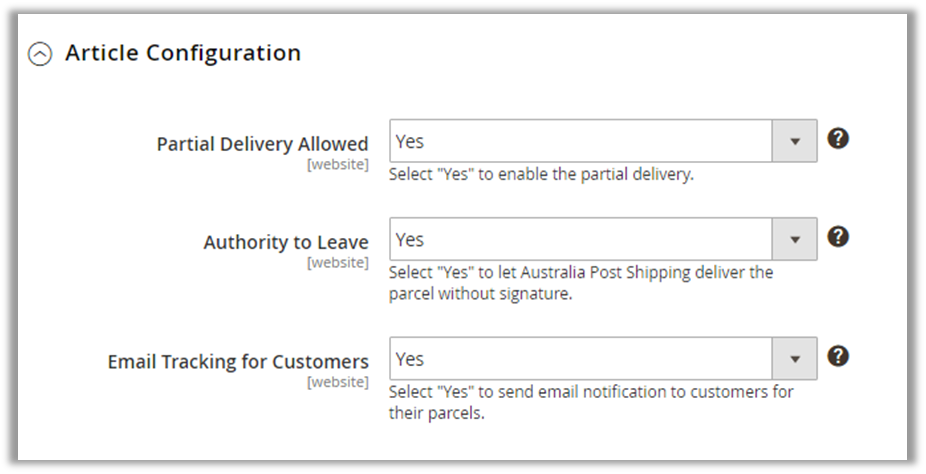Click the Authority to Leave field label

pyautogui.click(x=286, y=242)
